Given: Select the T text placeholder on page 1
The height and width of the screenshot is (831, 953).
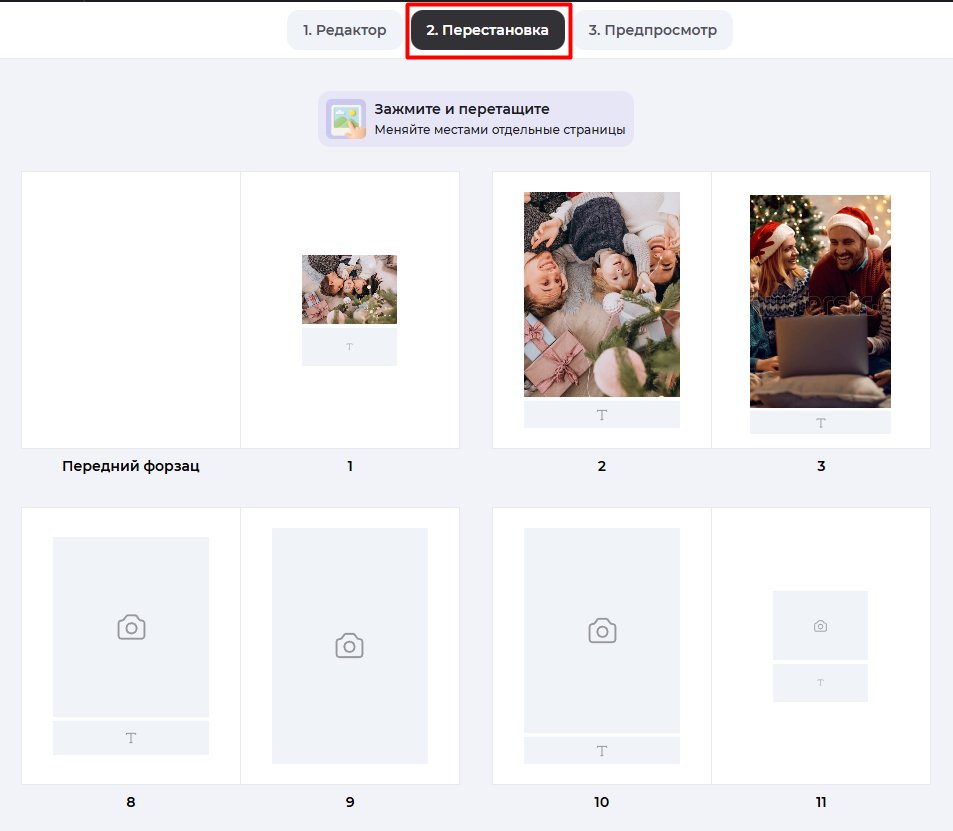Looking at the screenshot, I should pyautogui.click(x=349, y=346).
